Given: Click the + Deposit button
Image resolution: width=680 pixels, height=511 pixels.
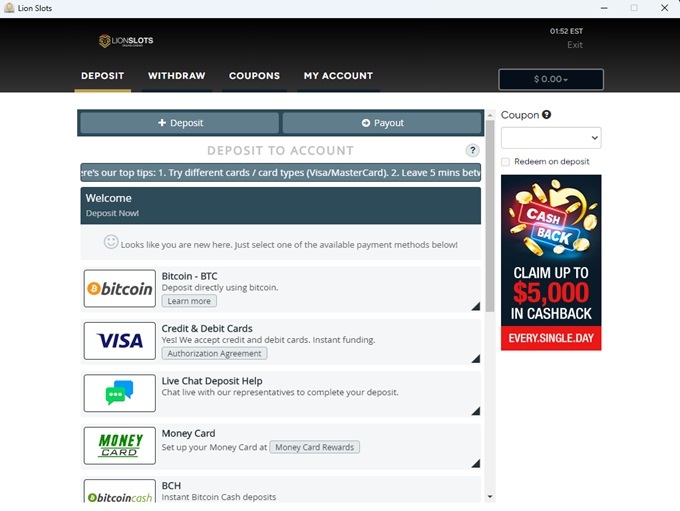Looking at the screenshot, I should click(180, 123).
